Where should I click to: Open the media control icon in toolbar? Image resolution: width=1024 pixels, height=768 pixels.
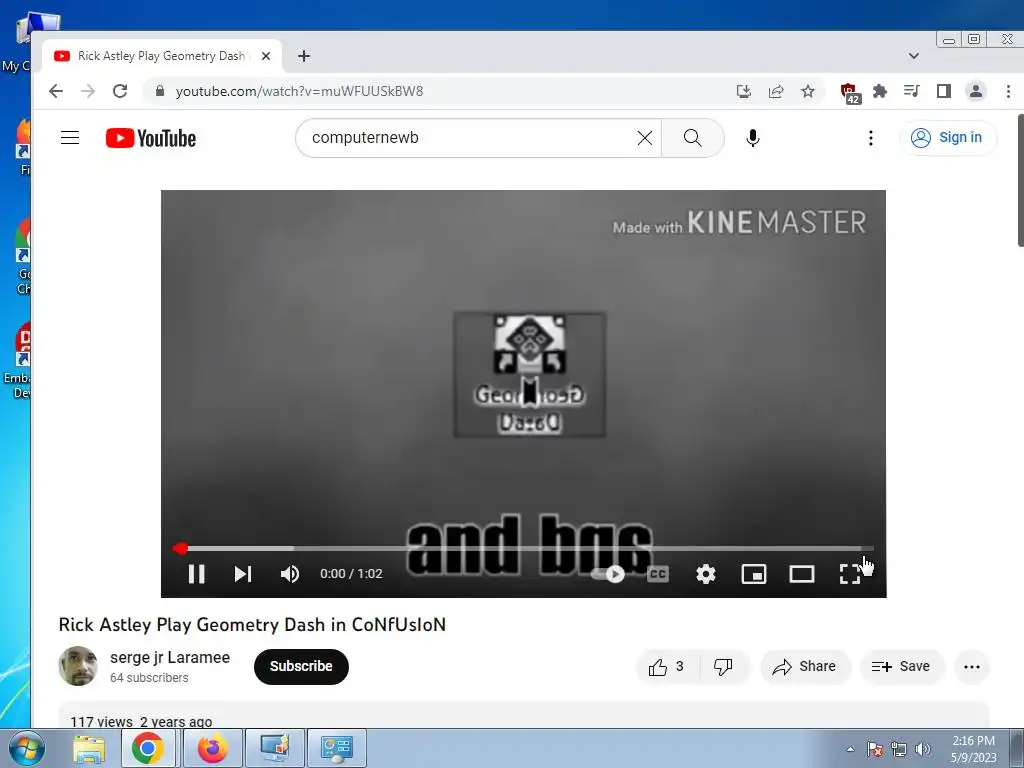[912, 91]
